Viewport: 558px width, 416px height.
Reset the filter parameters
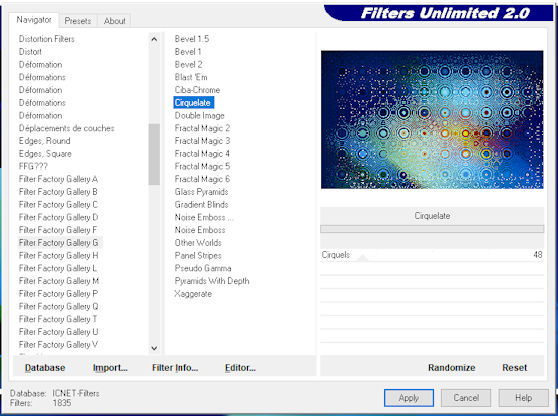[x=515, y=368]
